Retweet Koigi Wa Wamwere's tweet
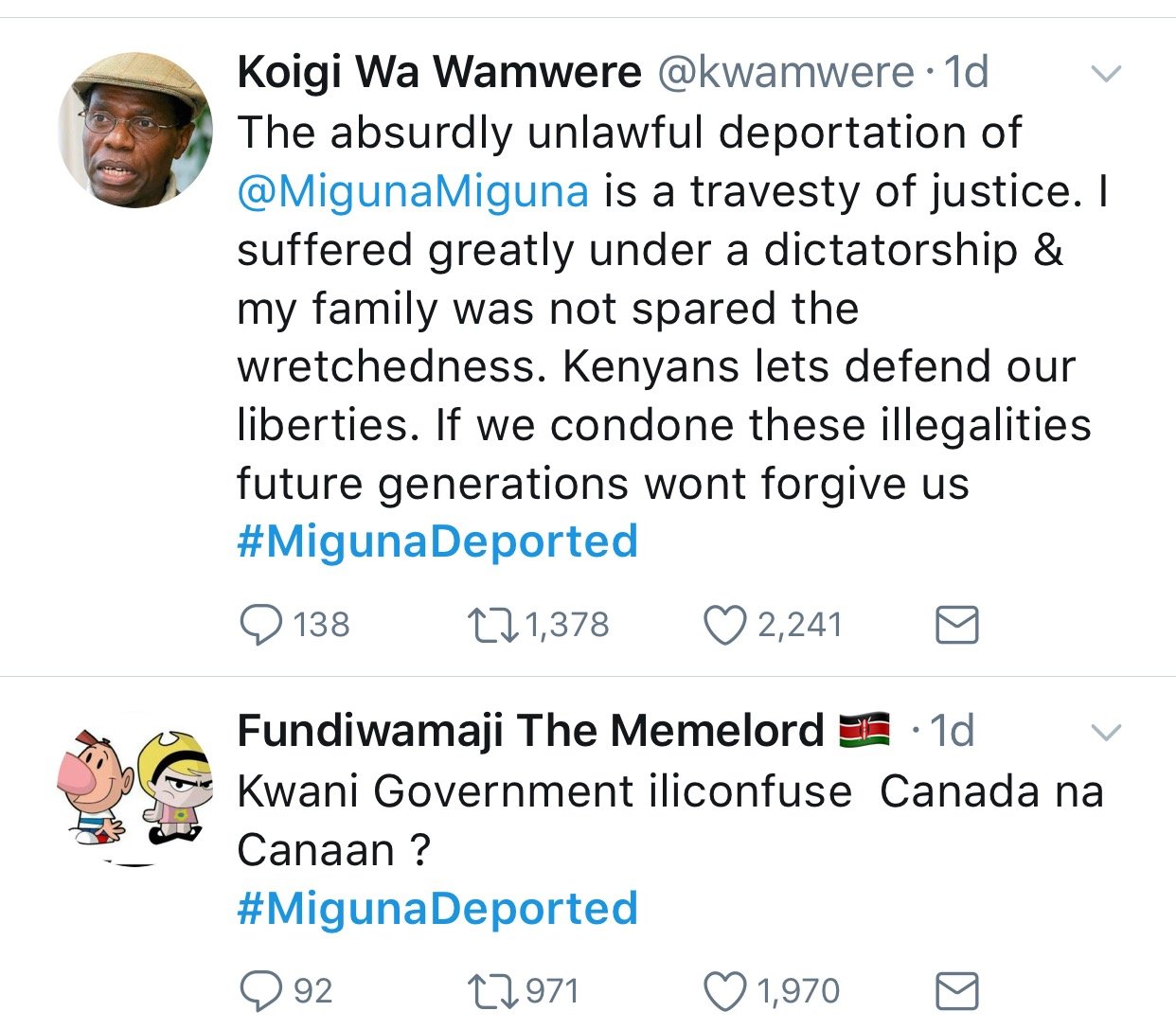Image resolution: width=1176 pixels, height=1029 pixels. [493, 625]
